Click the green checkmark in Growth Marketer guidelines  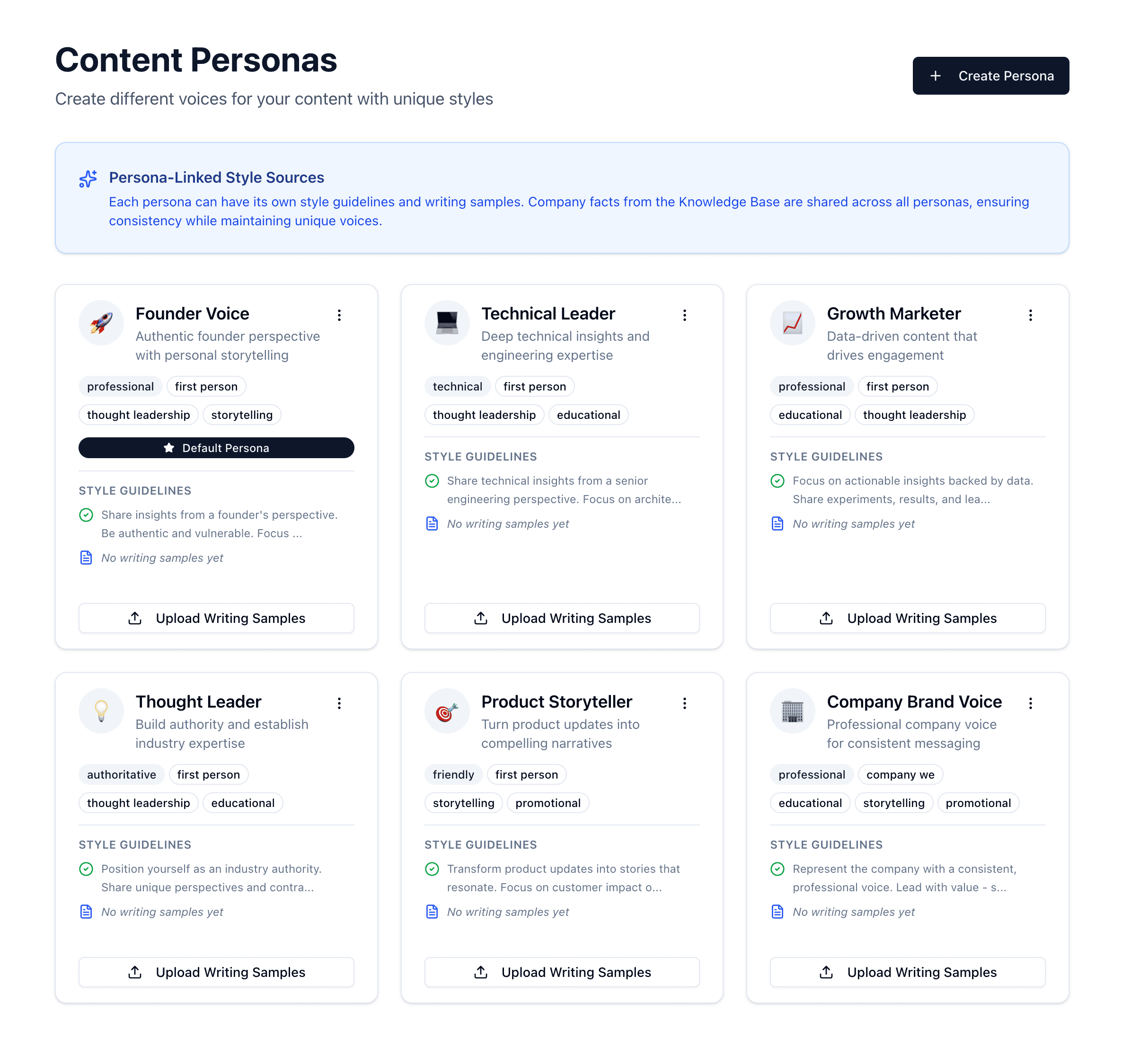coord(778,481)
